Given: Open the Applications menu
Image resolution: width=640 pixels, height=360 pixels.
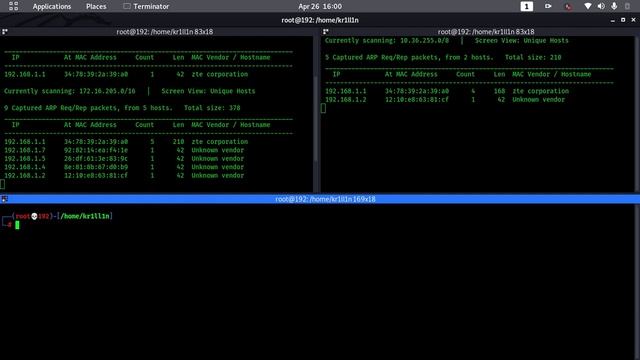Looking at the screenshot, I should tap(52, 7).
